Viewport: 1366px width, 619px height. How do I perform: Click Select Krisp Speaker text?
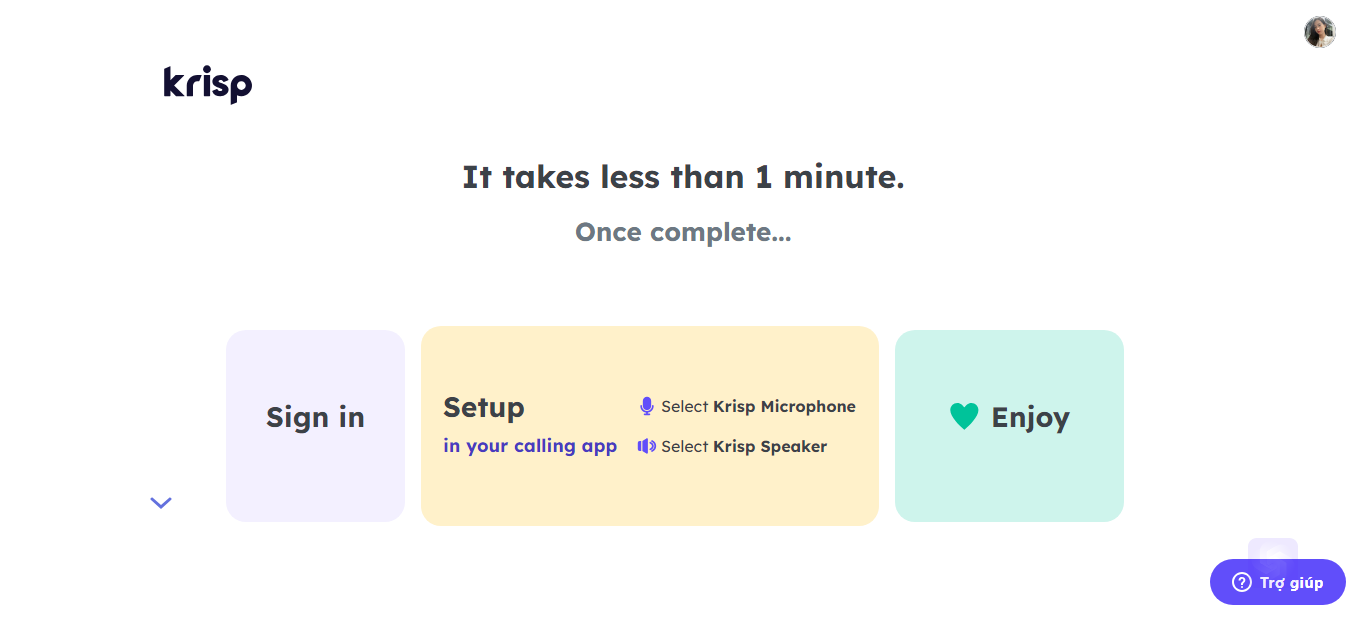coord(744,446)
